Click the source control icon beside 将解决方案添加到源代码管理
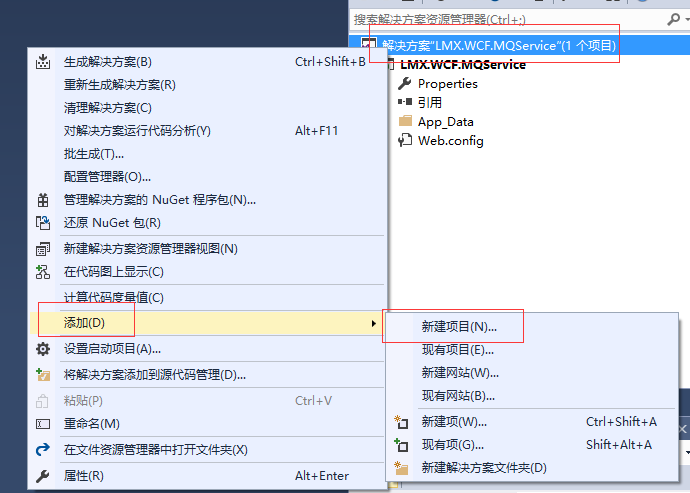Viewport: 690px width, 493px height. [43, 375]
